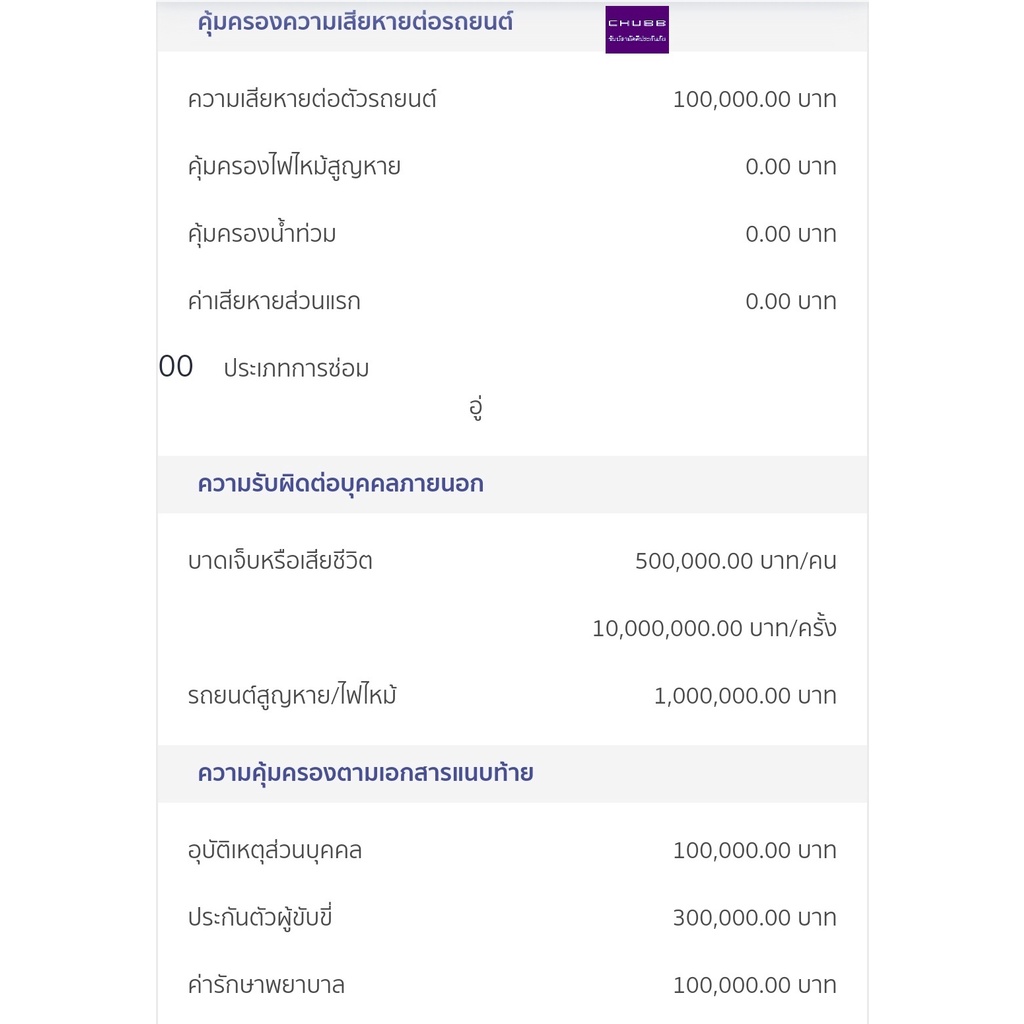
Task: Click the คุ้มครองไฟไหม้สูญหาย row label
Action: point(294,167)
